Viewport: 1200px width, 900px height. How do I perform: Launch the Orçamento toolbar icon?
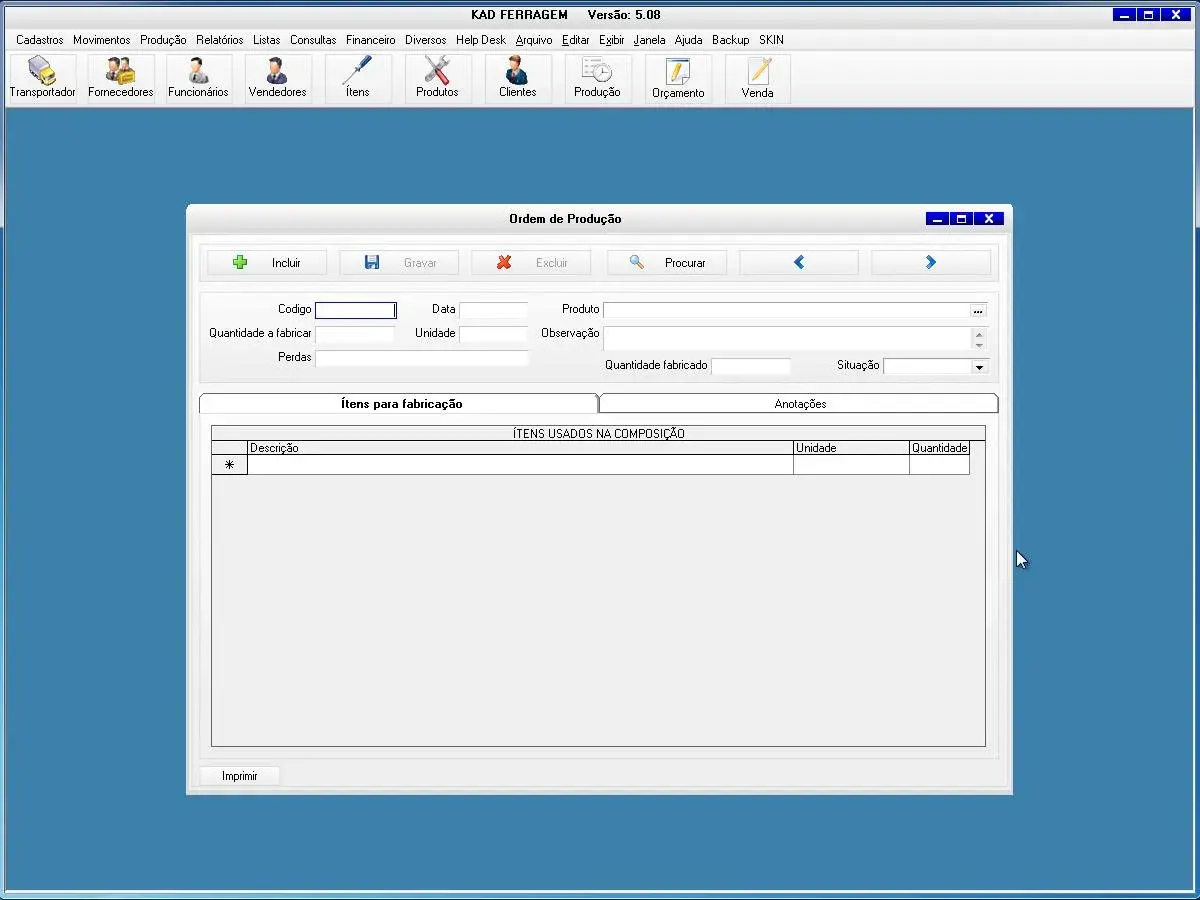678,78
